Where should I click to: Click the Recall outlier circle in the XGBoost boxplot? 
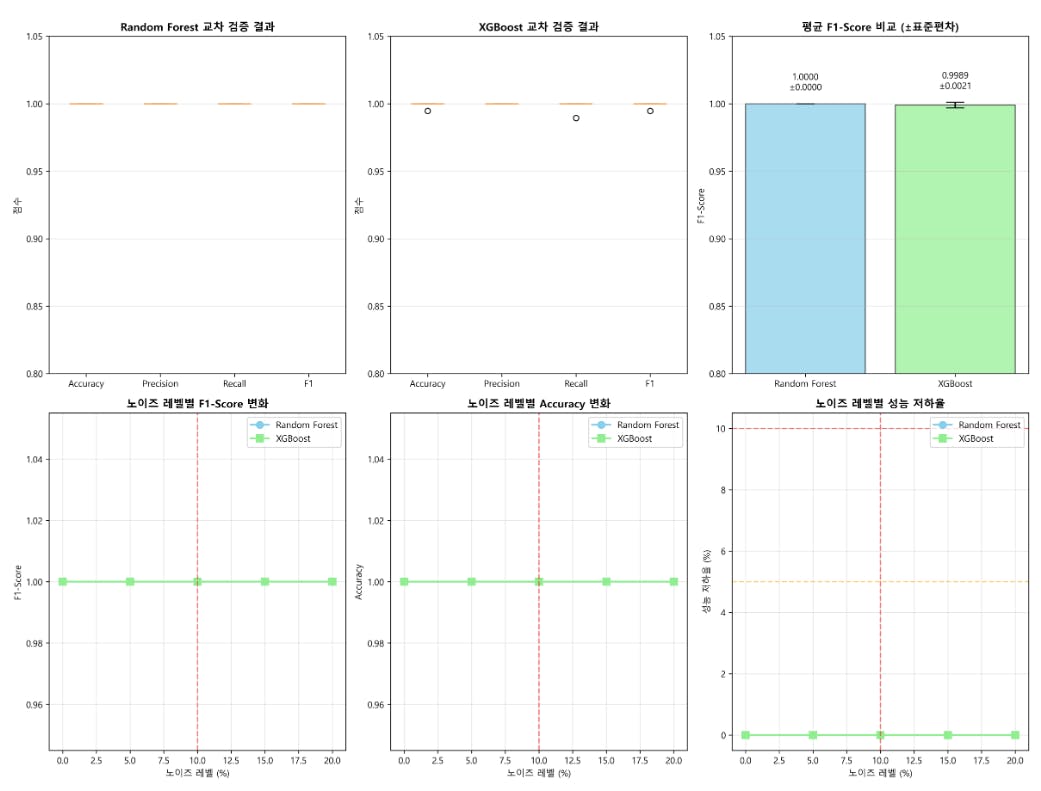(x=576, y=118)
